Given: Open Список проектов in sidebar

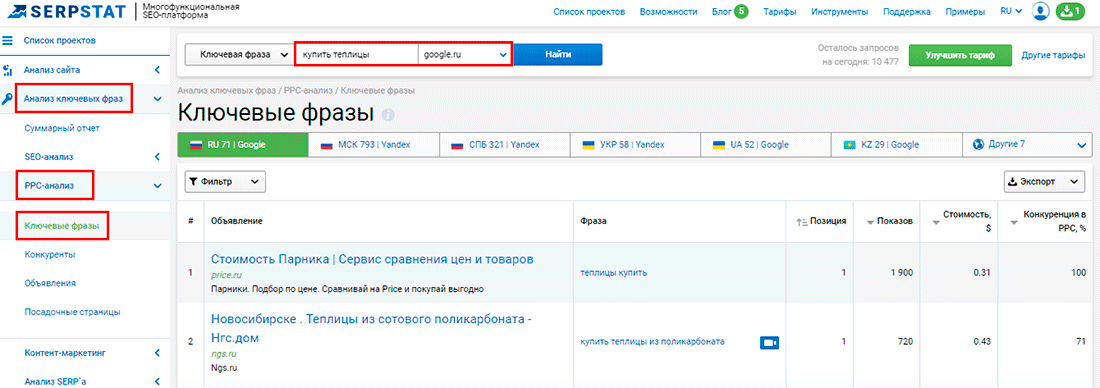Looking at the screenshot, I should (x=60, y=41).
